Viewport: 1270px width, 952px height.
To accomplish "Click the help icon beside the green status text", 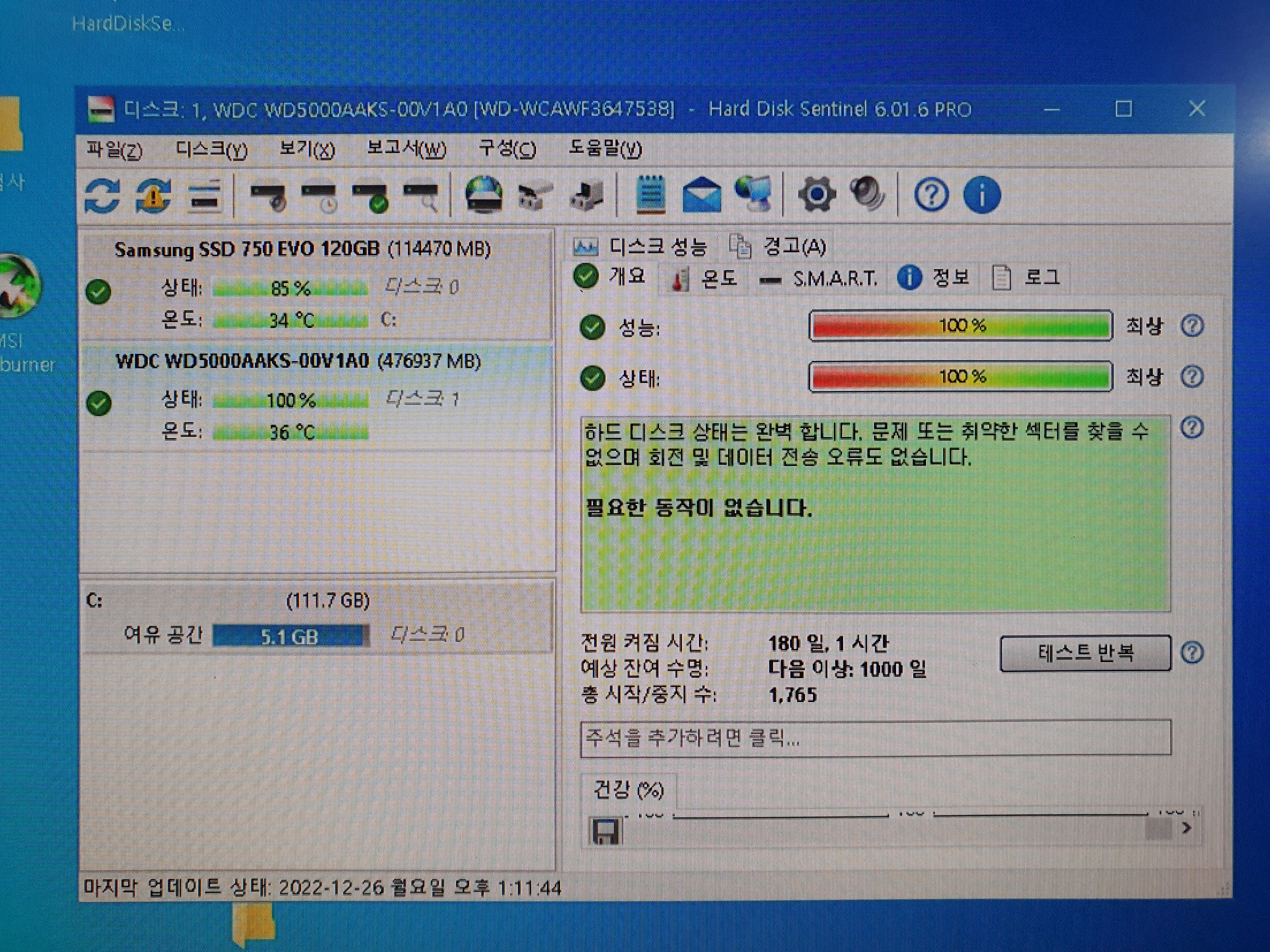I will [1192, 428].
